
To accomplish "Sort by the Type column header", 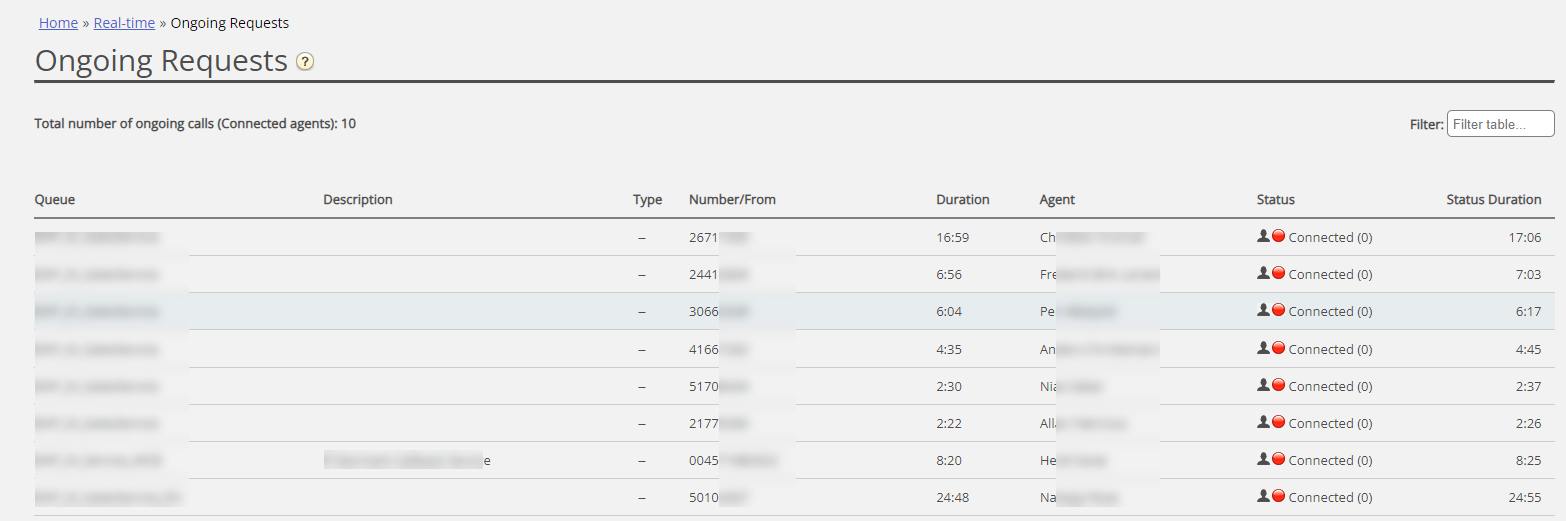I will pyautogui.click(x=647, y=200).
